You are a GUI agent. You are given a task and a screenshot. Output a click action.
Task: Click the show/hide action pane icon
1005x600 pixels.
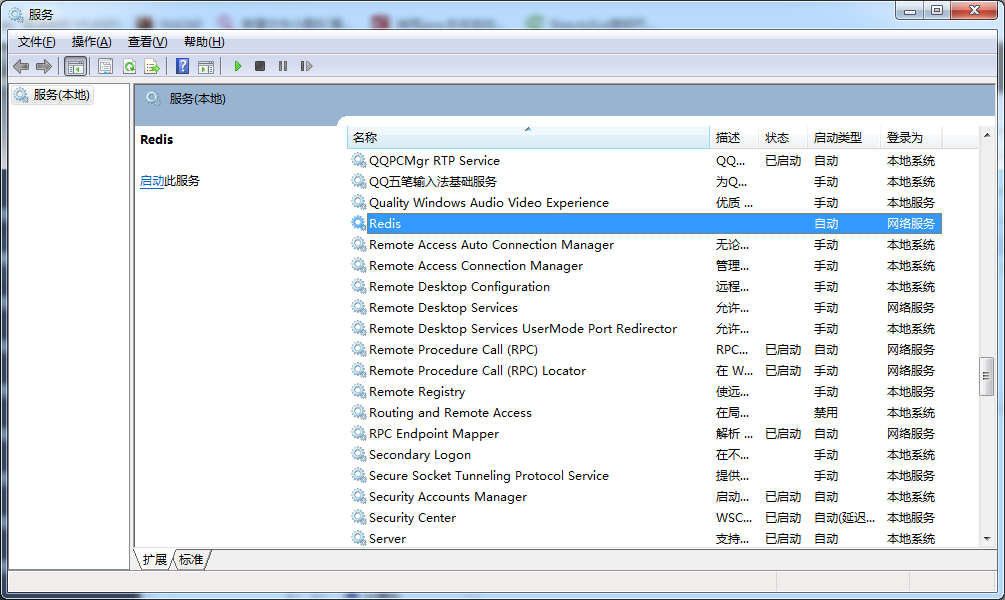coord(206,66)
